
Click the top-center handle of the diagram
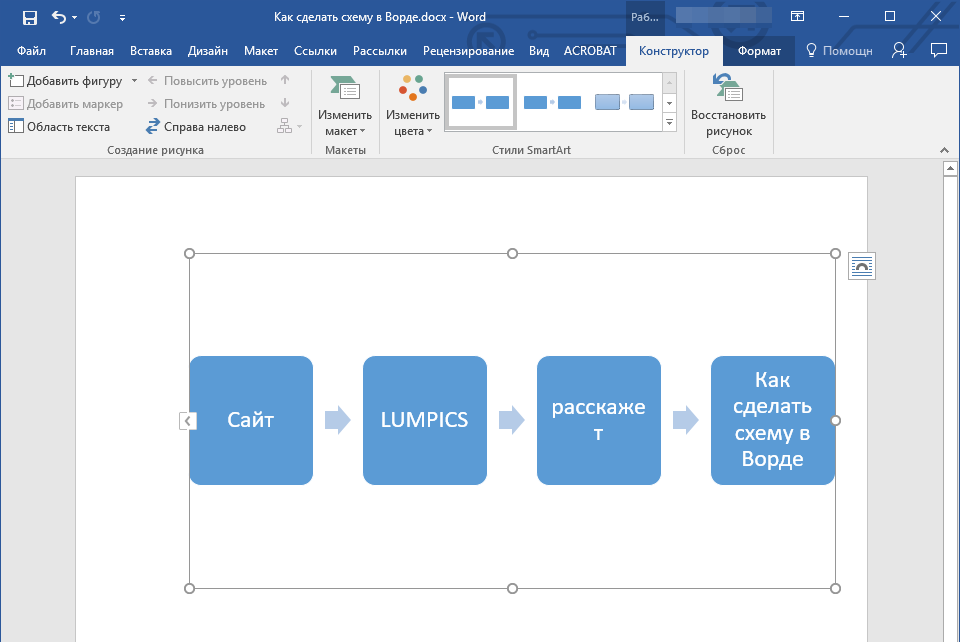(512, 253)
